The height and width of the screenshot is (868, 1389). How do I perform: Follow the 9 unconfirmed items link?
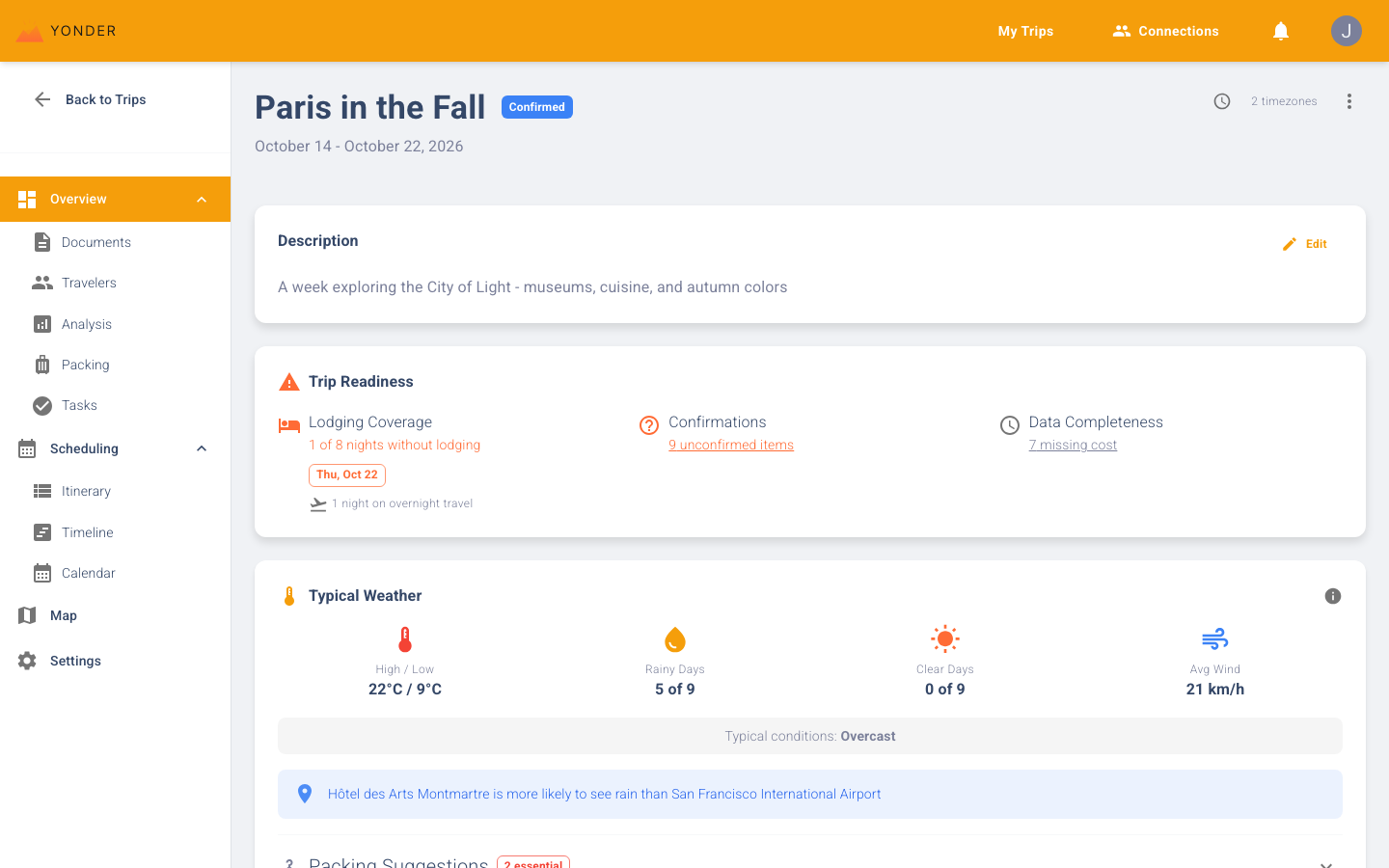click(x=731, y=445)
